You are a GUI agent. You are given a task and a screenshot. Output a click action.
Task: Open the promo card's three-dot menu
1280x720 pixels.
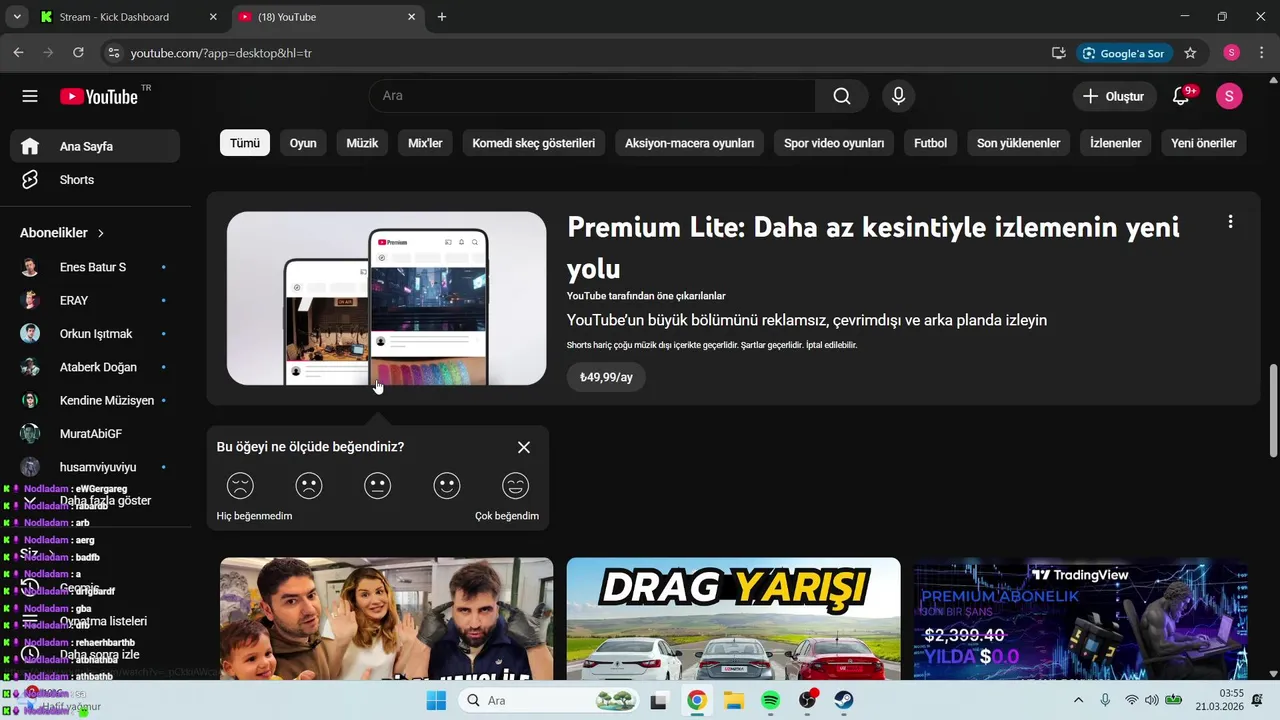(1230, 222)
